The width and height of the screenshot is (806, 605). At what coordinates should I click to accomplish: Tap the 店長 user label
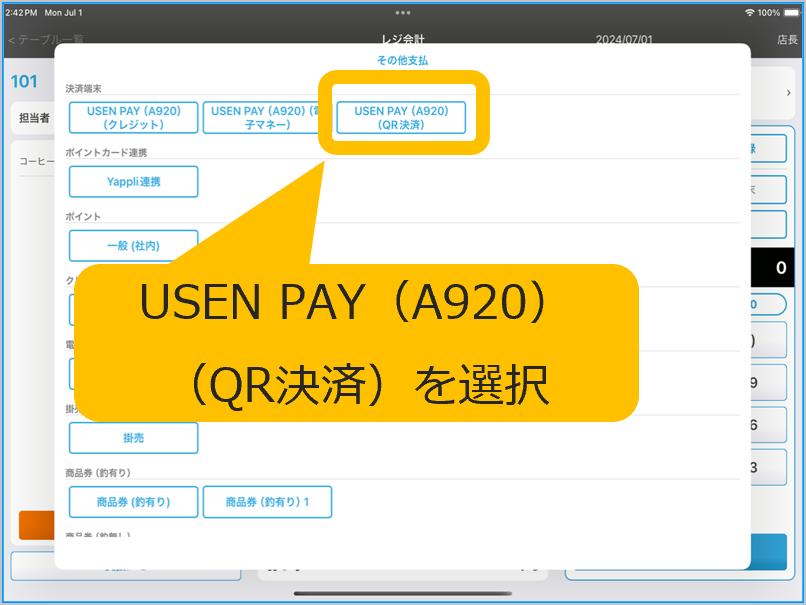(787, 40)
